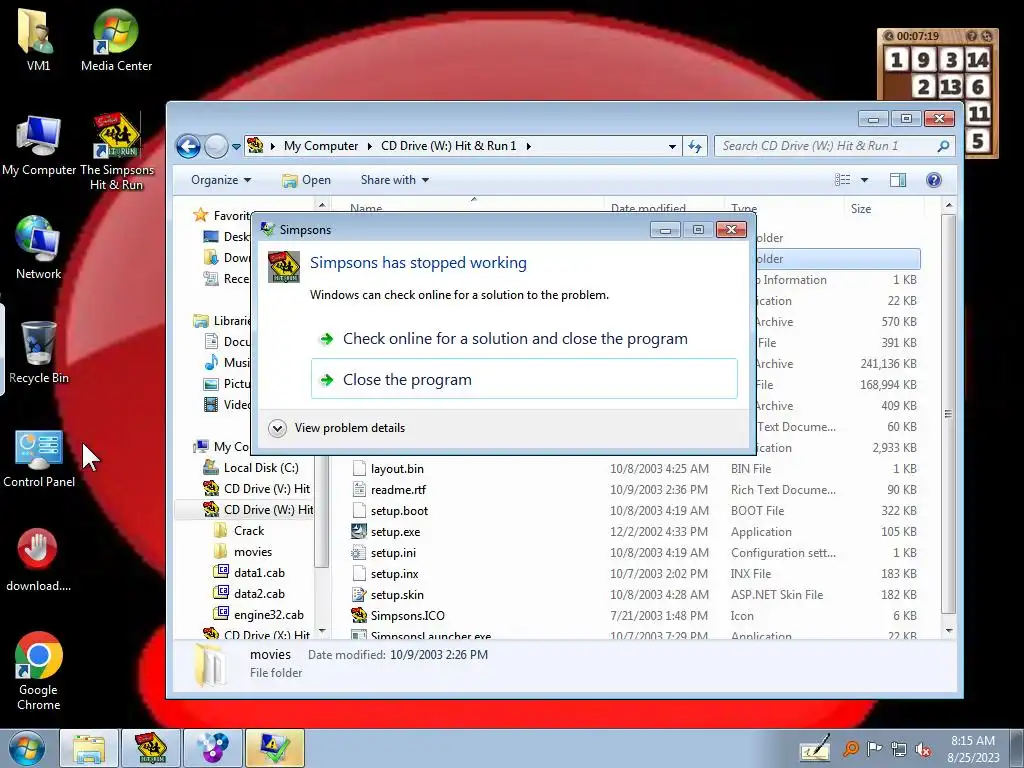The height and width of the screenshot is (768, 1024).
Task: Click the Explorer help question mark icon
Action: click(x=933, y=180)
